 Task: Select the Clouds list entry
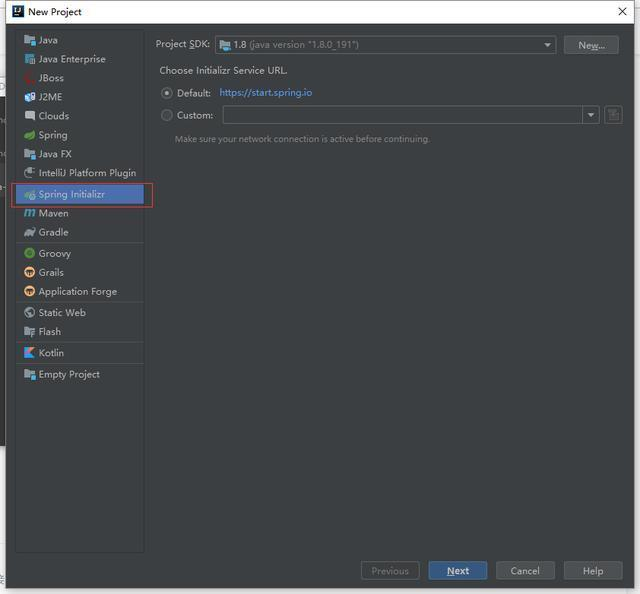point(80,116)
